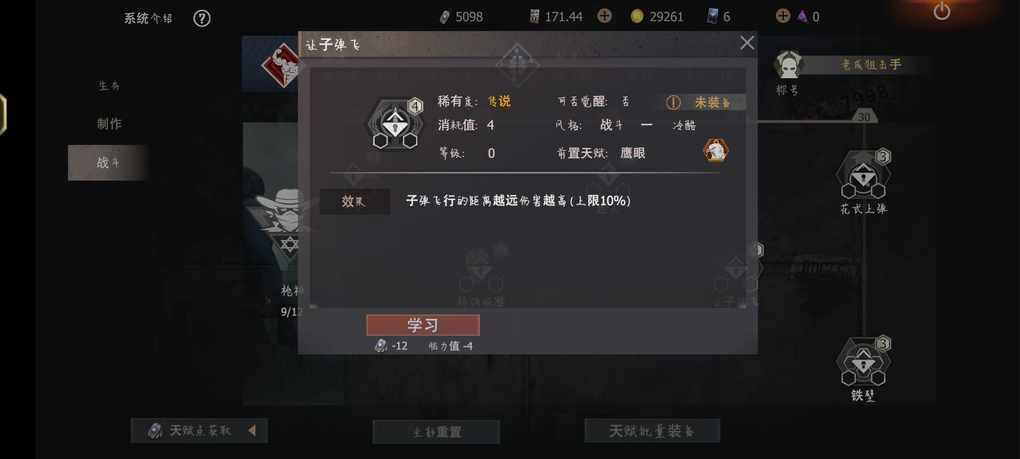The width and height of the screenshot is (1020, 459).
Task: Click the 天赋批量装备 batch equip button
Action: coord(652,431)
